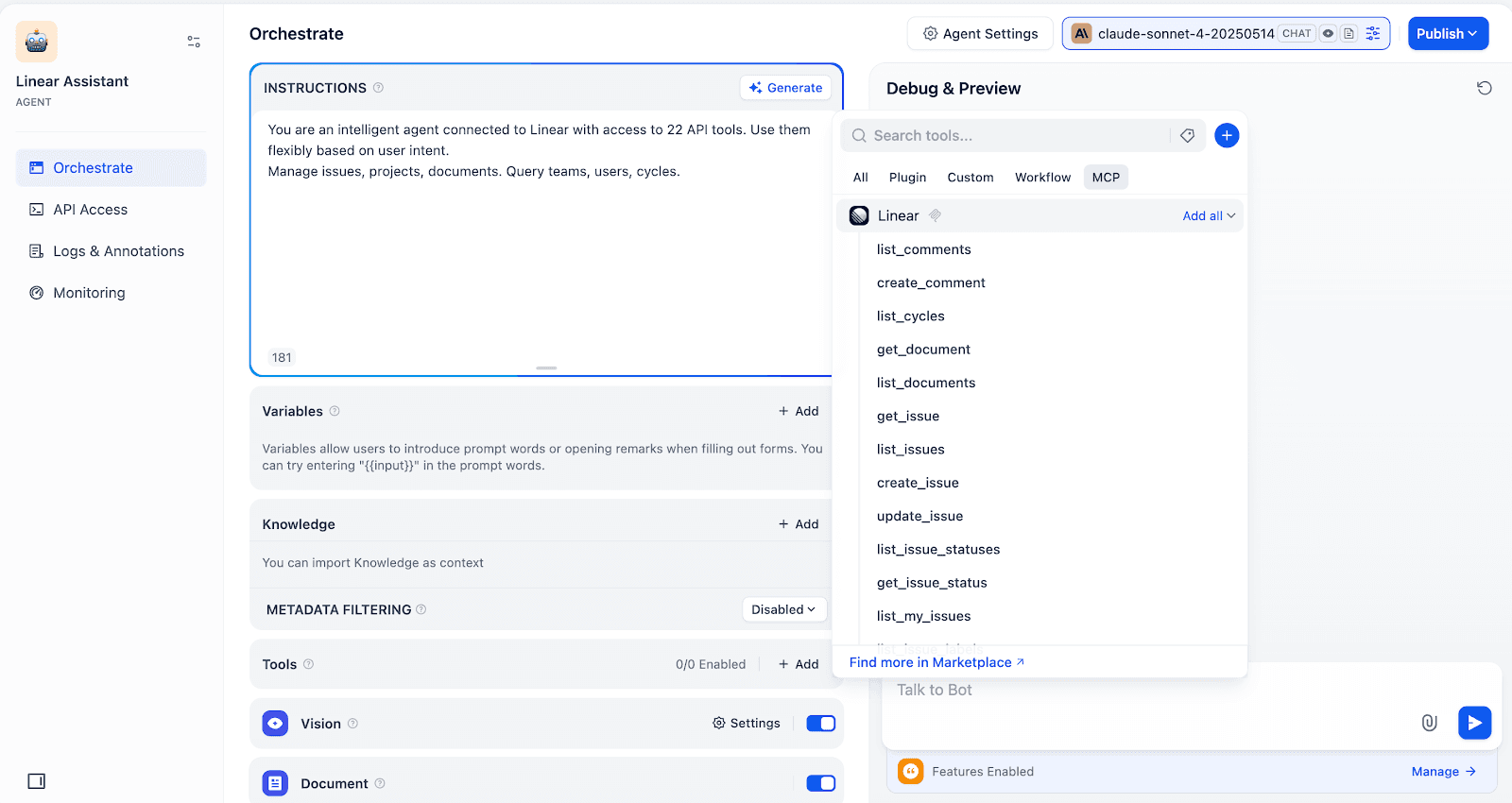The image size is (1512, 803).
Task: Open Logs & Annotations in sidebar
Action: [118, 251]
